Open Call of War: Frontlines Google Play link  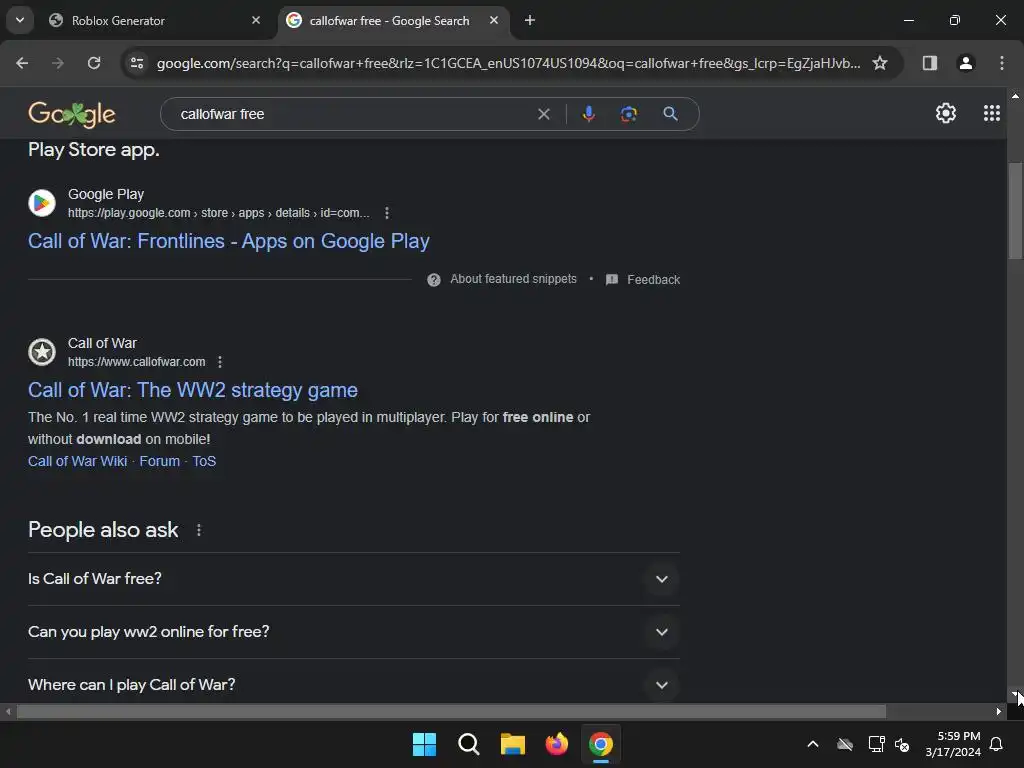coord(229,241)
